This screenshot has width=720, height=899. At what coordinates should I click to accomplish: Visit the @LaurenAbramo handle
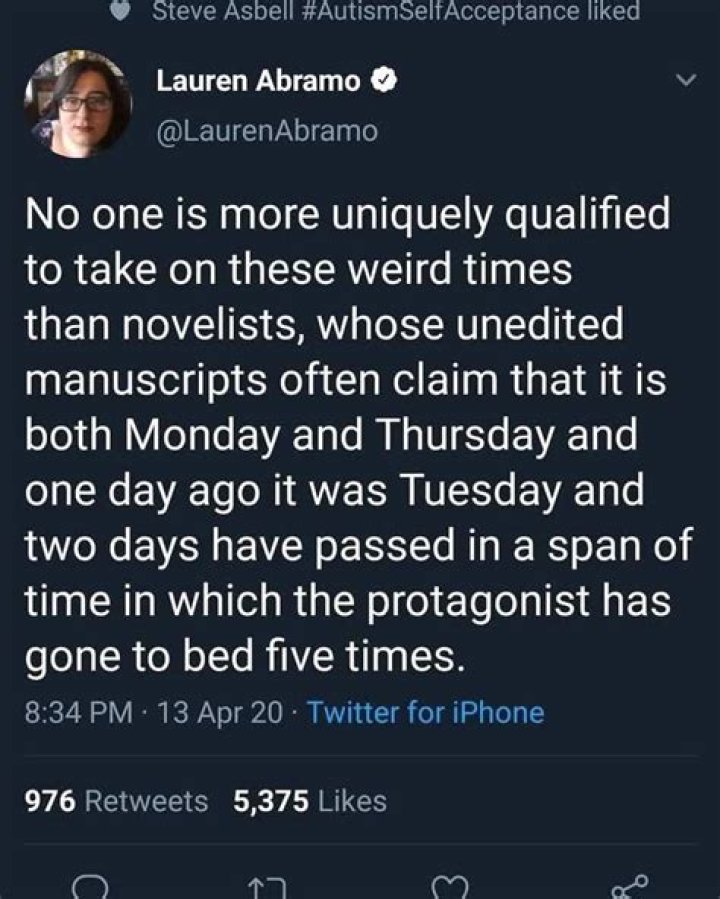[267, 131]
